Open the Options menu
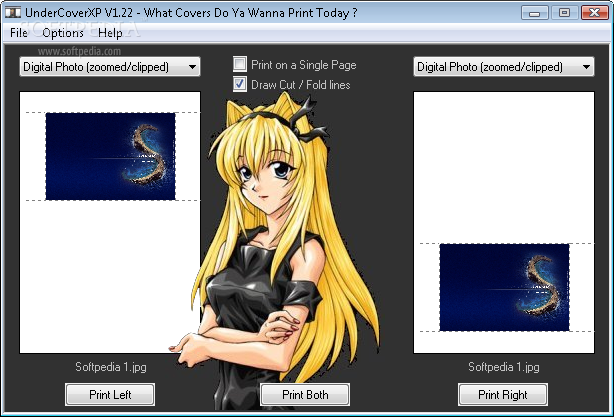The height and width of the screenshot is (417, 614). point(63,33)
